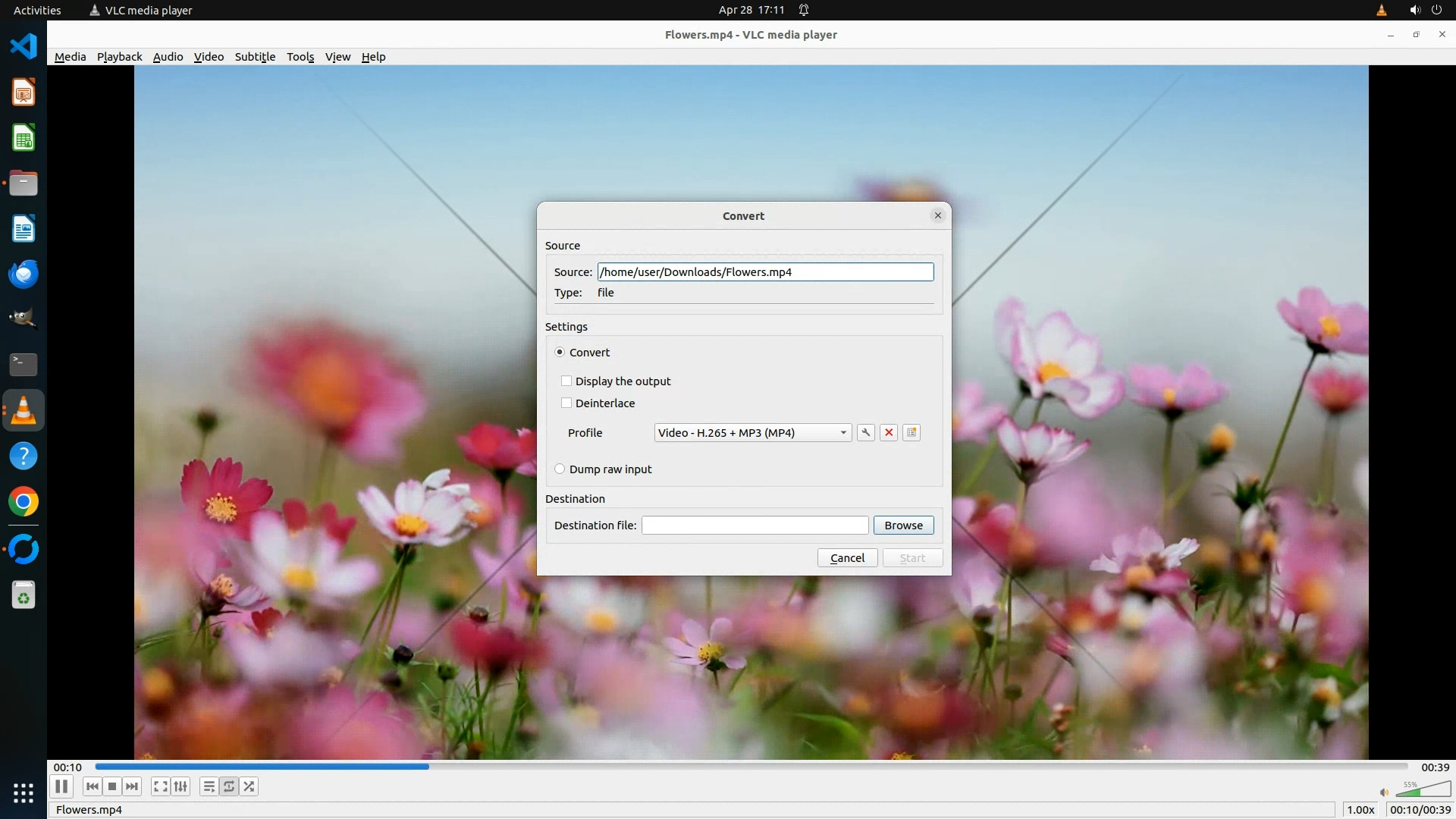Click the Browse button for destination
This screenshot has height=819, width=1456.
click(x=903, y=525)
